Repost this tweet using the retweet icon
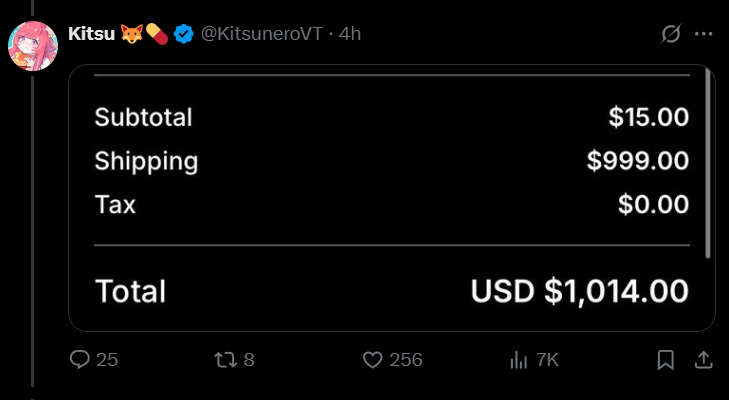The image size is (729, 400). tap(226, 360)
